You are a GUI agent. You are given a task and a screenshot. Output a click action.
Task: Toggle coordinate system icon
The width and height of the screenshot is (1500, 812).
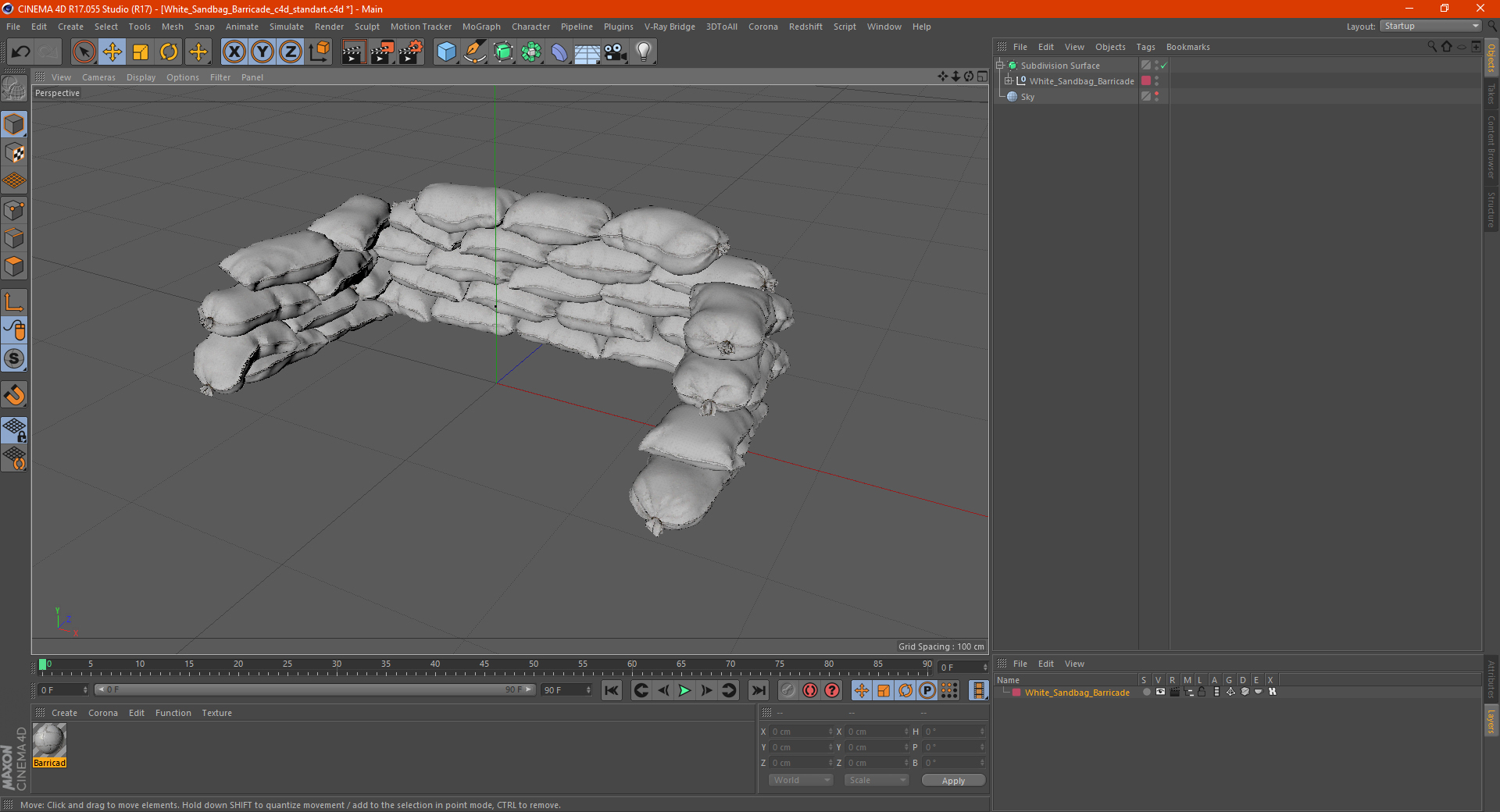pyautogui.click(x=320, y=52)
